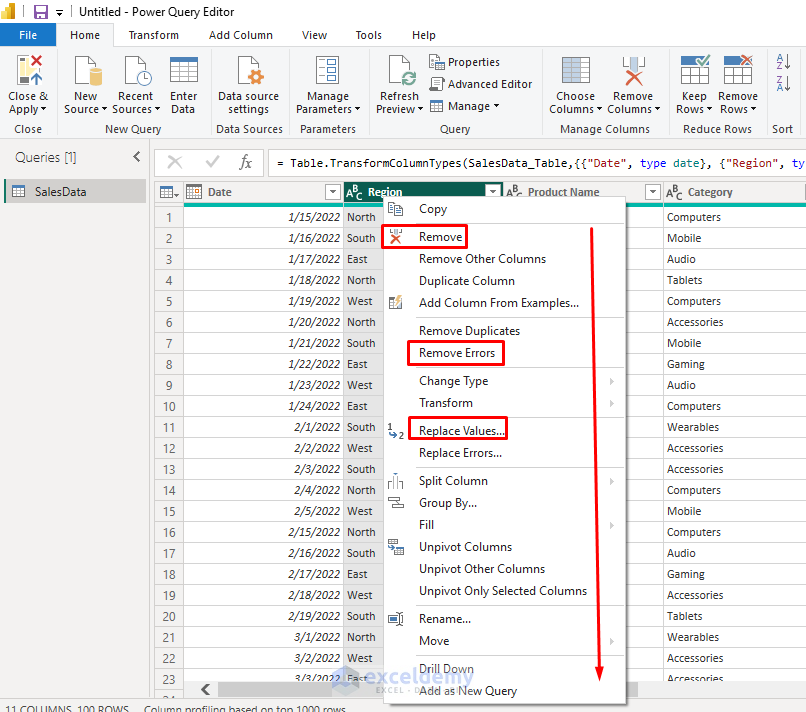This screenshot has width=806, height=712.
Task: Click date cell 1/15/2022
Action: 264,217
